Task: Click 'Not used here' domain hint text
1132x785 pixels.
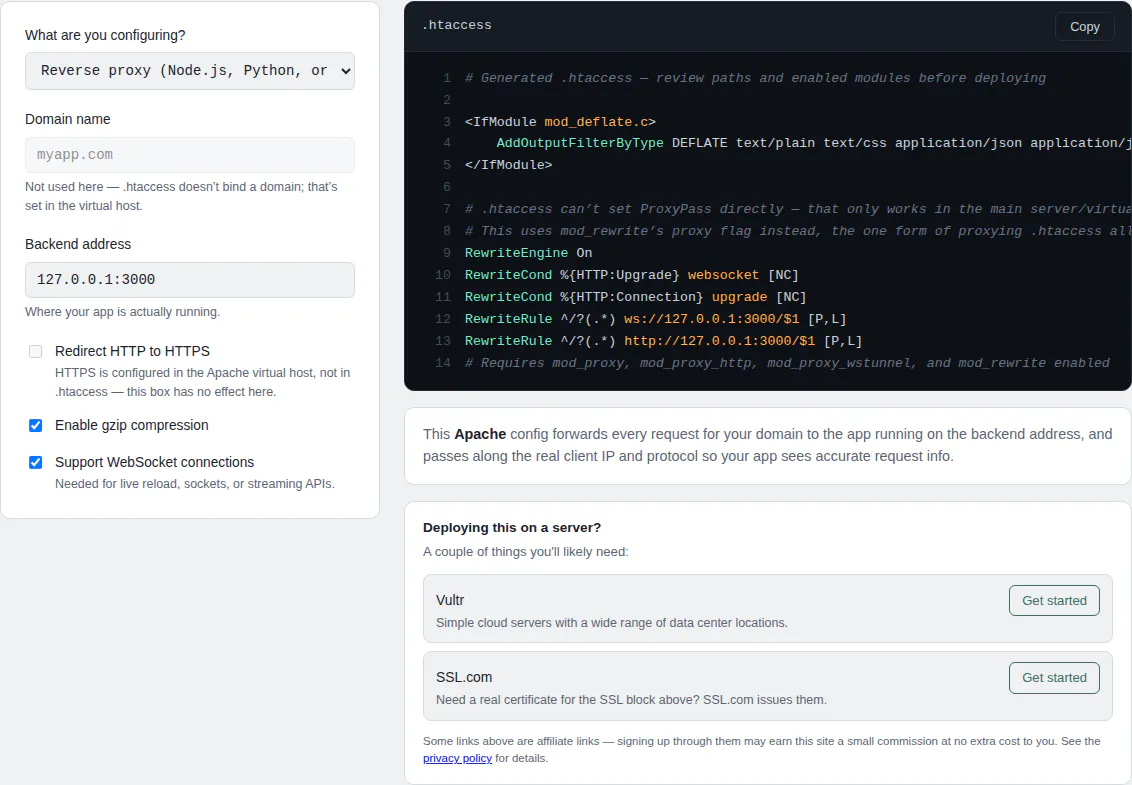Action: [x=181, y=196]
